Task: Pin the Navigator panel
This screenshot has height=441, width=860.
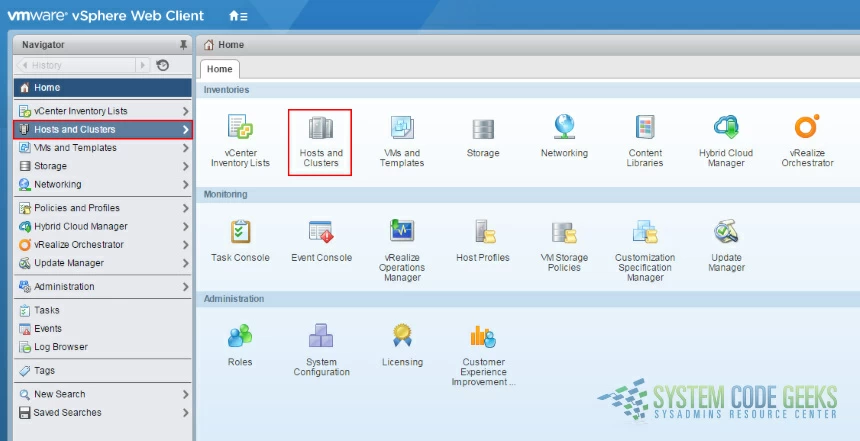Action: 183,44
